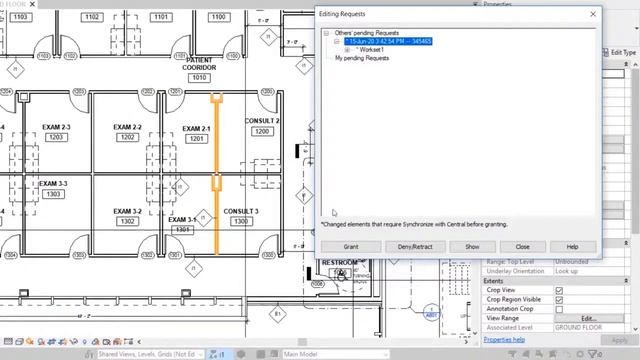Collapse properties section above Range: Top Level
This screenshot has width=640, height=360.
[626, 243]
